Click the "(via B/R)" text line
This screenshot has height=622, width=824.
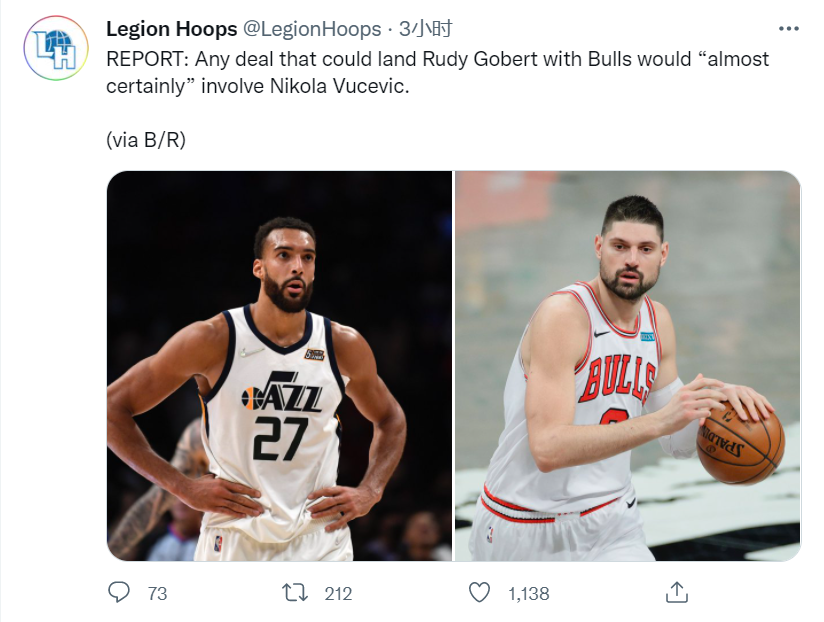146,140
